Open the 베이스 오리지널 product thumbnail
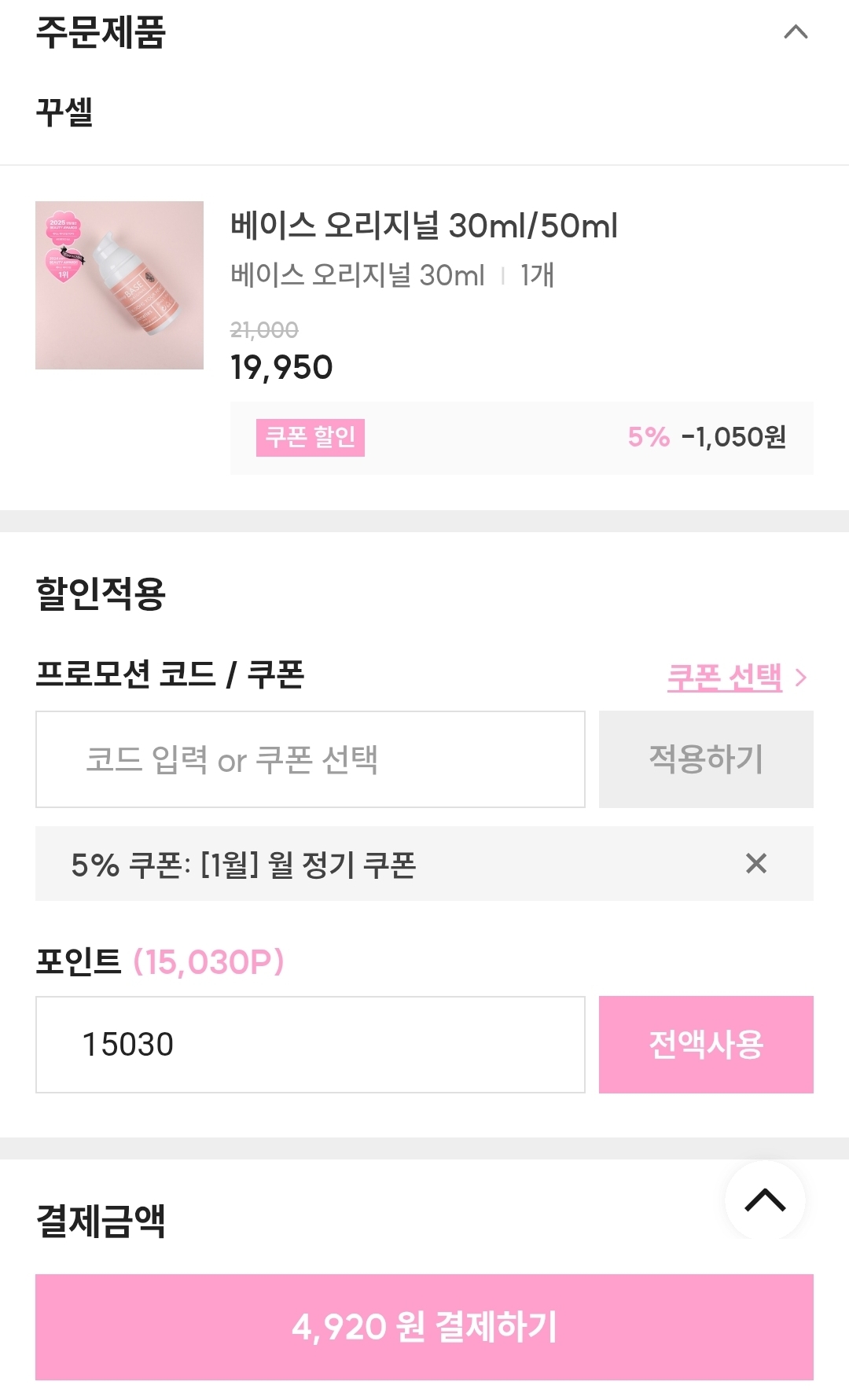 119,285
